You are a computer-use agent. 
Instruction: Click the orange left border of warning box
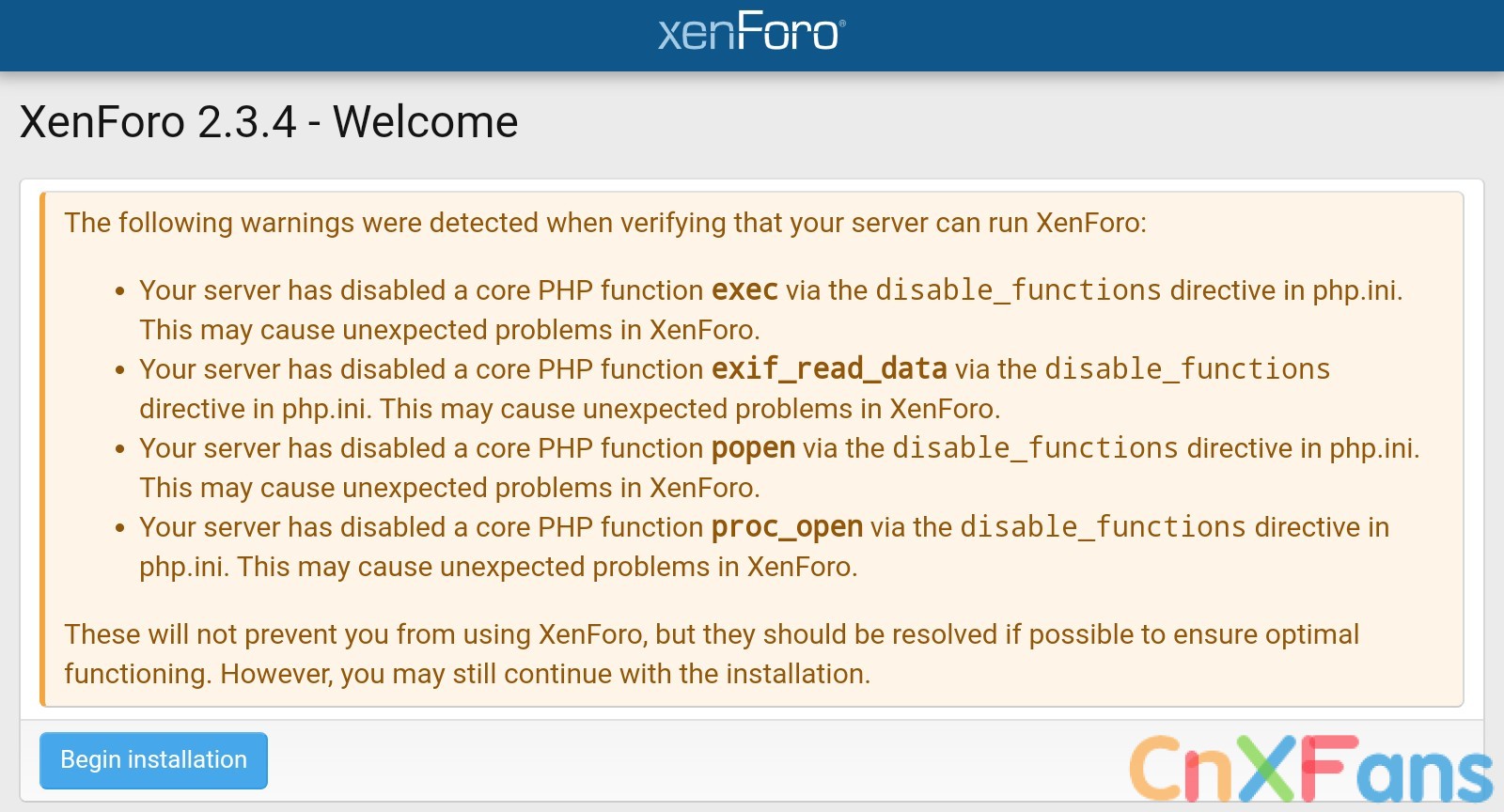pos(42,449)
